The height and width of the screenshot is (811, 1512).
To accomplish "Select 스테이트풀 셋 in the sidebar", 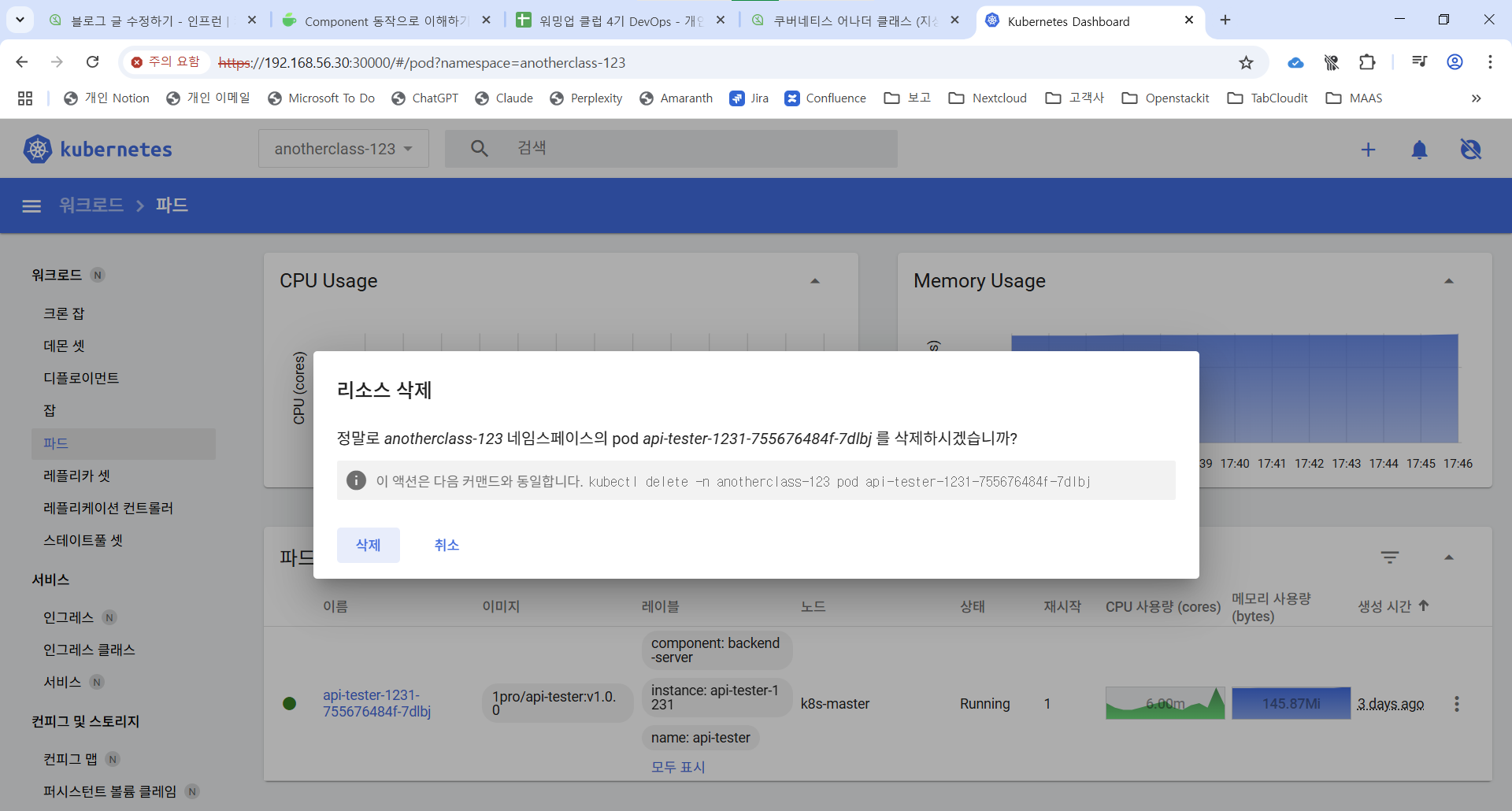I will click(83, 540).
